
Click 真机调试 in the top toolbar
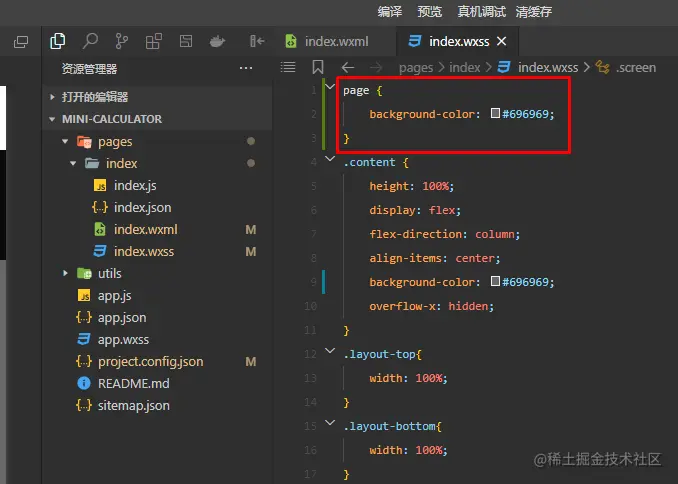(x=481, y=11)
